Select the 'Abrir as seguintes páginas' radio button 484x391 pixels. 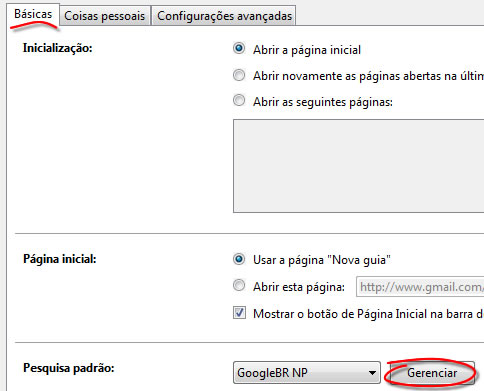point(239,100)
